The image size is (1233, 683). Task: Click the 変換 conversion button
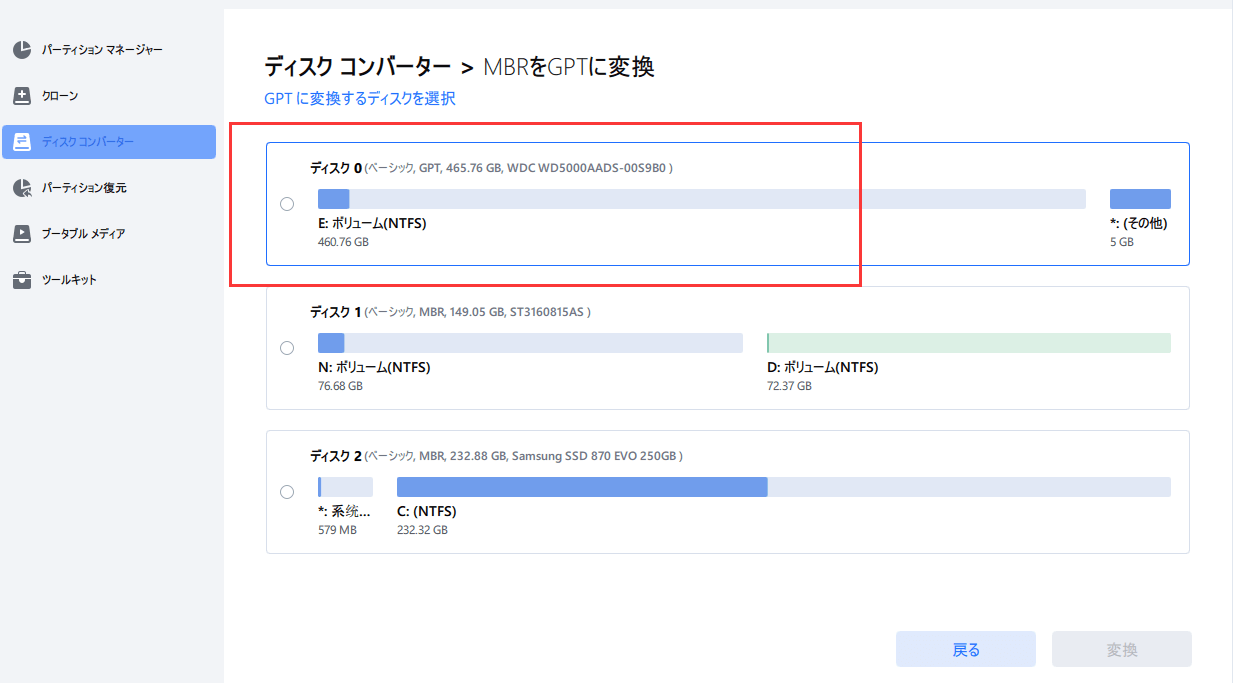click(x=1120, y=648)
